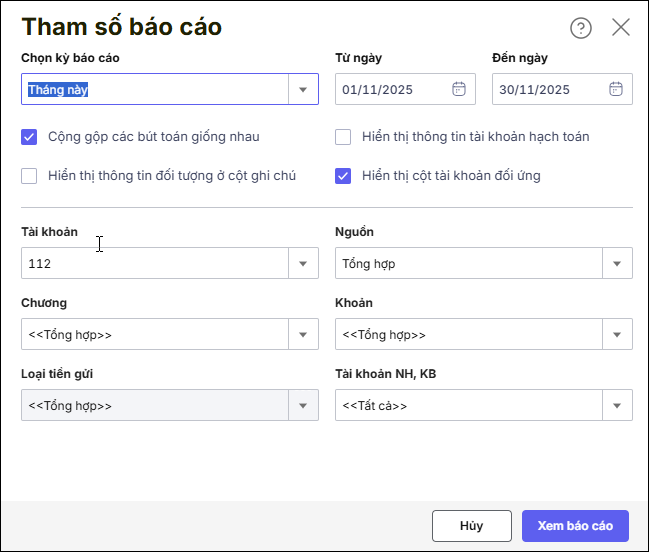
Task: Open calendar picker for Từ ngày
Action: (459, 89)
